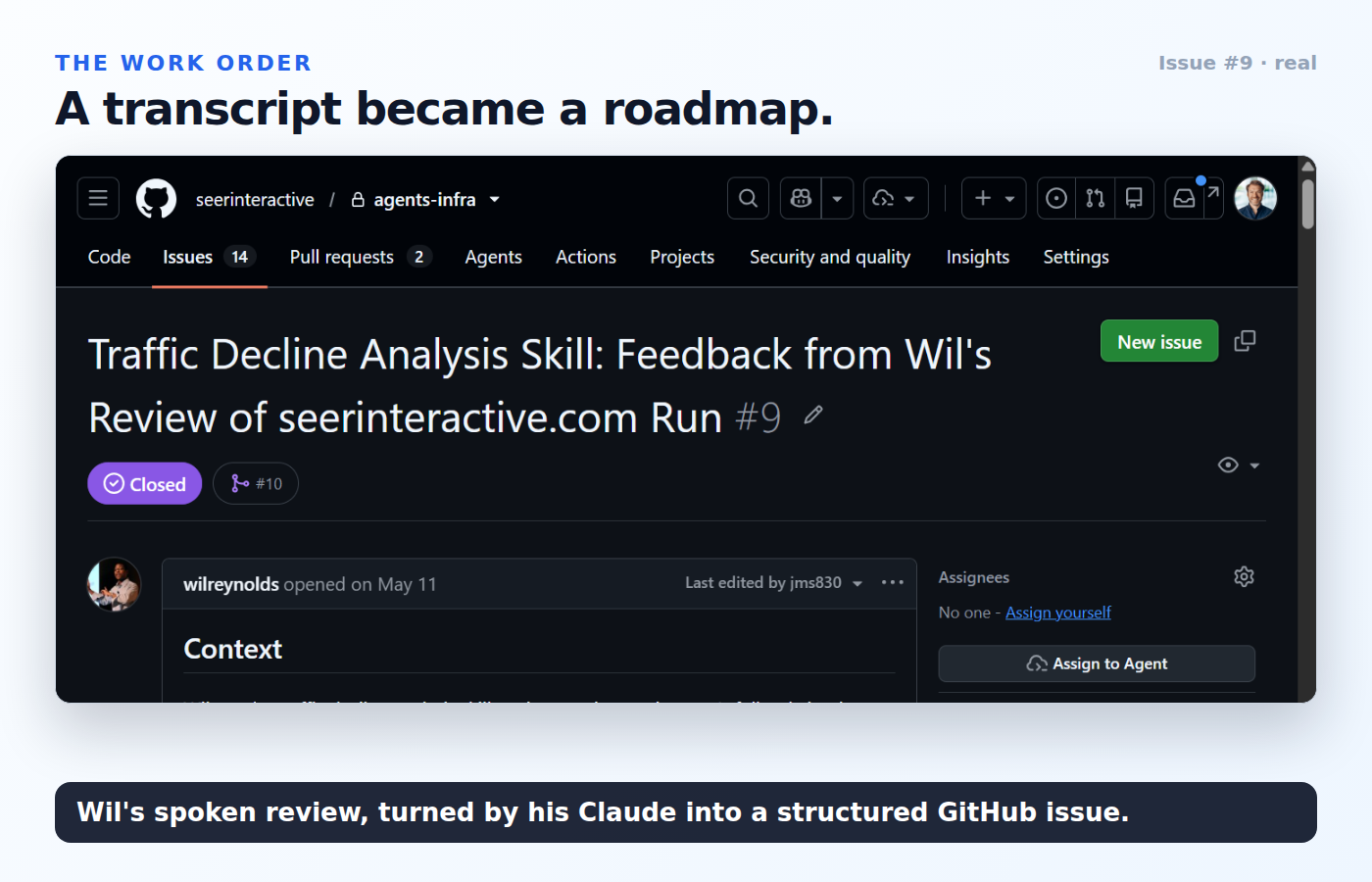Switch to the Actions tab

(586, 257)
